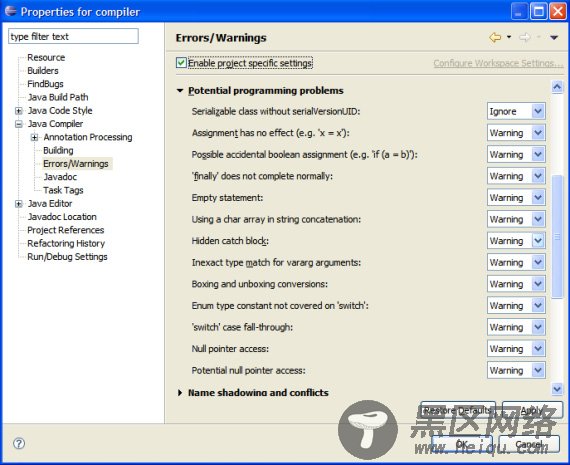Expand Name shadowing and conflicts section
Viewport: 570px width, 465px height.
[x=180, y=393]
